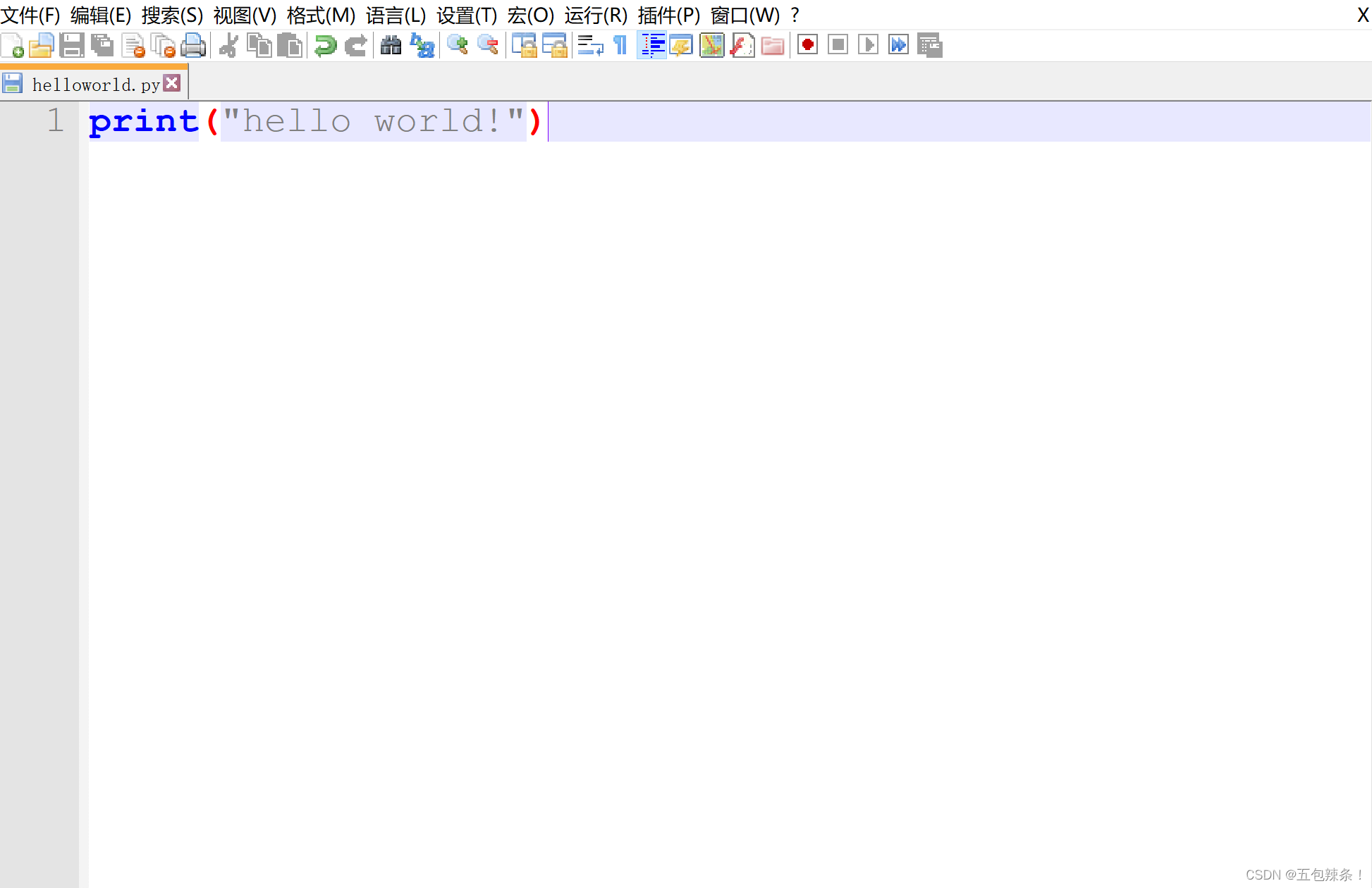Image resolution: width=1372 pixels, height=888 pixels.
Task: Click the save recorded macro icon
Action: coord(930,45)
